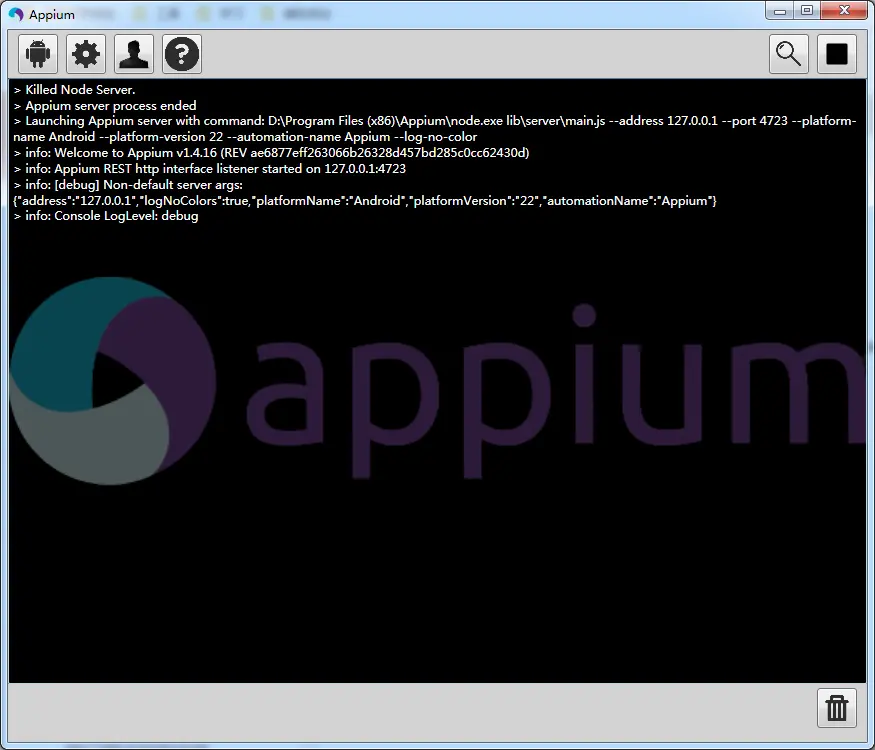Minimize the Appium window
The height and width of the screenshot is (750, 875).
[780, 11]
